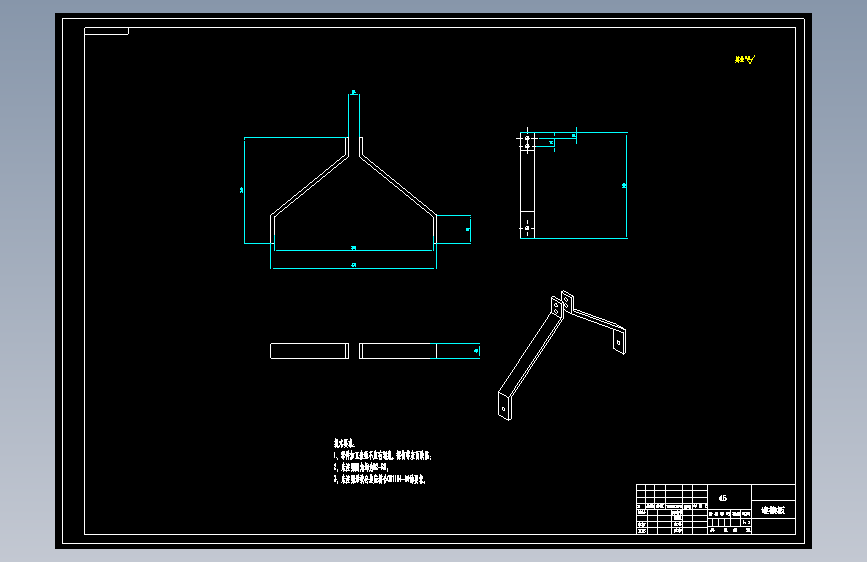This screenshot has height=562, width=867.
Task: Select the small empty box at the drawing frame's top-left corner
Action: (x=107, y=31)
